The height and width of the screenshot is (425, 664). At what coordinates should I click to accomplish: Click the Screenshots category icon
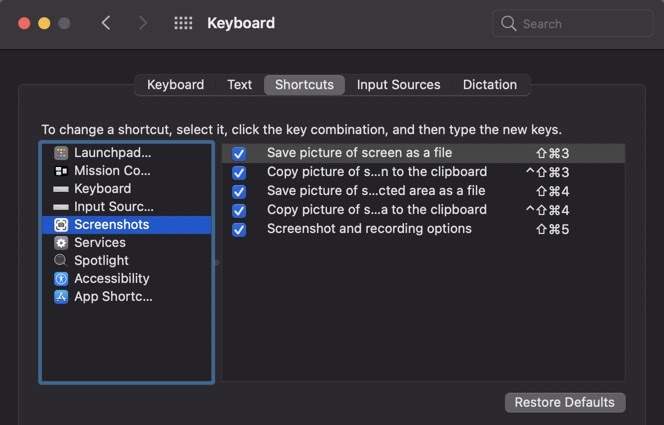(x=61, y=225)
